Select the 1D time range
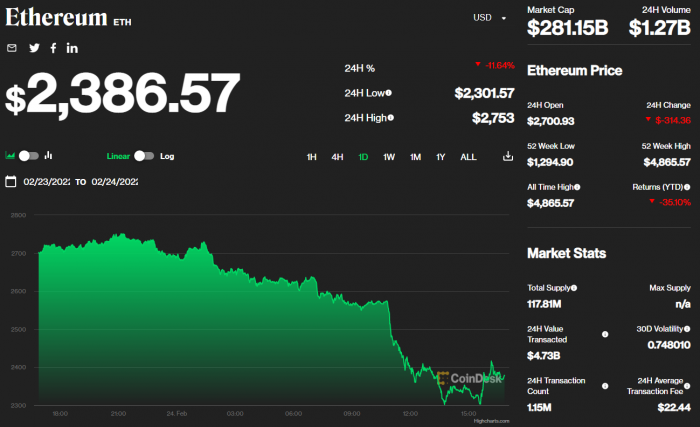This screenshot has height=427, width=700. [363, 157]
